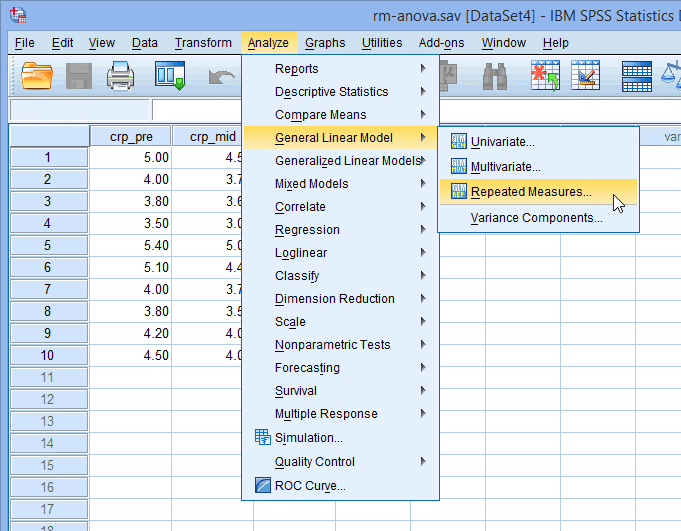Open Generalized Linear Models submenu

click(340, 161)
